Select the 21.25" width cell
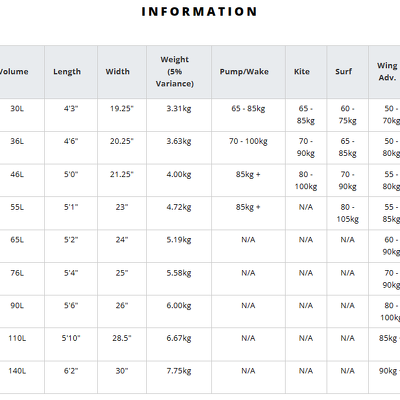 [x=122, y=174]
